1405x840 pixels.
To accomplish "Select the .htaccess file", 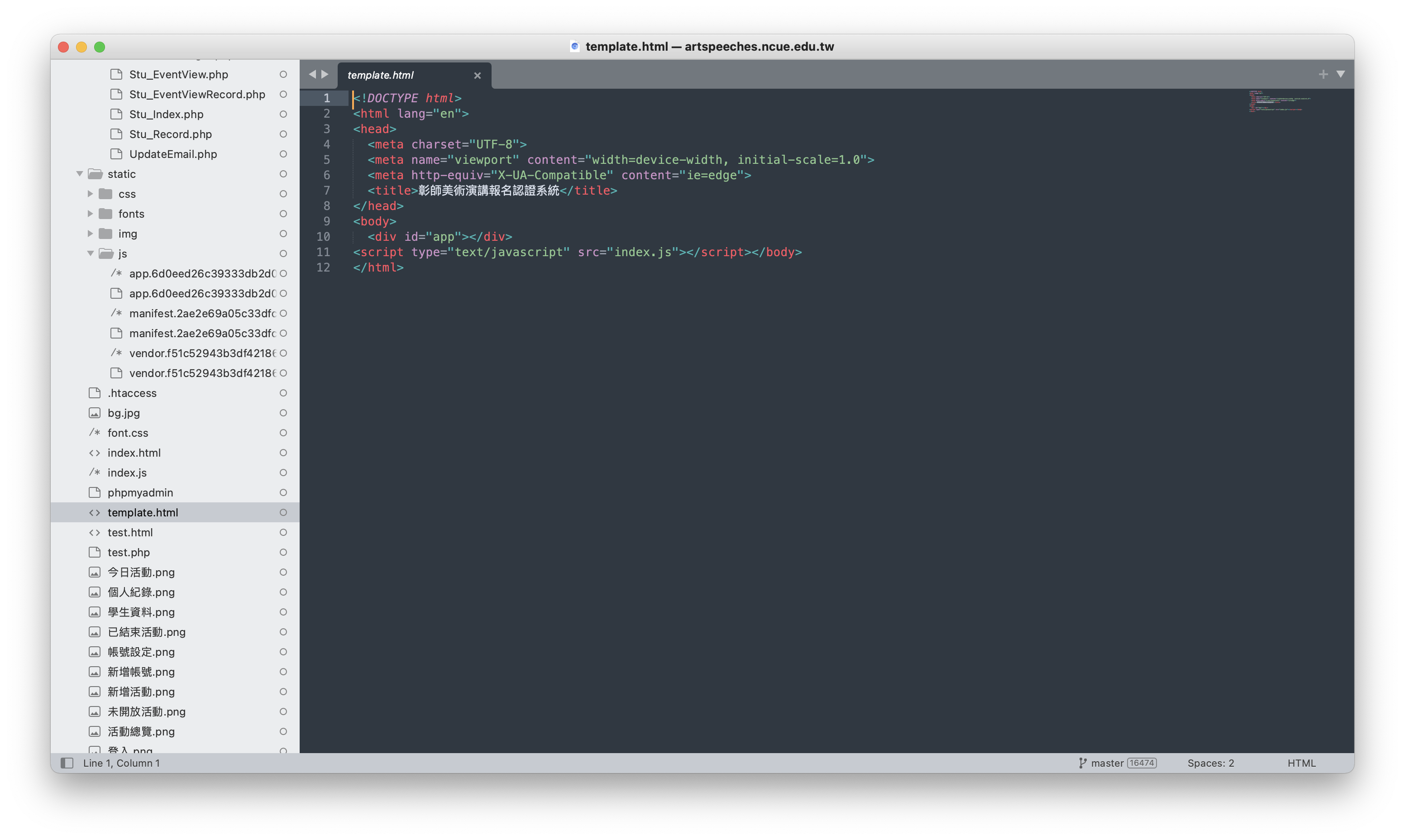I will pyautogui.click(x=132, y=393).
